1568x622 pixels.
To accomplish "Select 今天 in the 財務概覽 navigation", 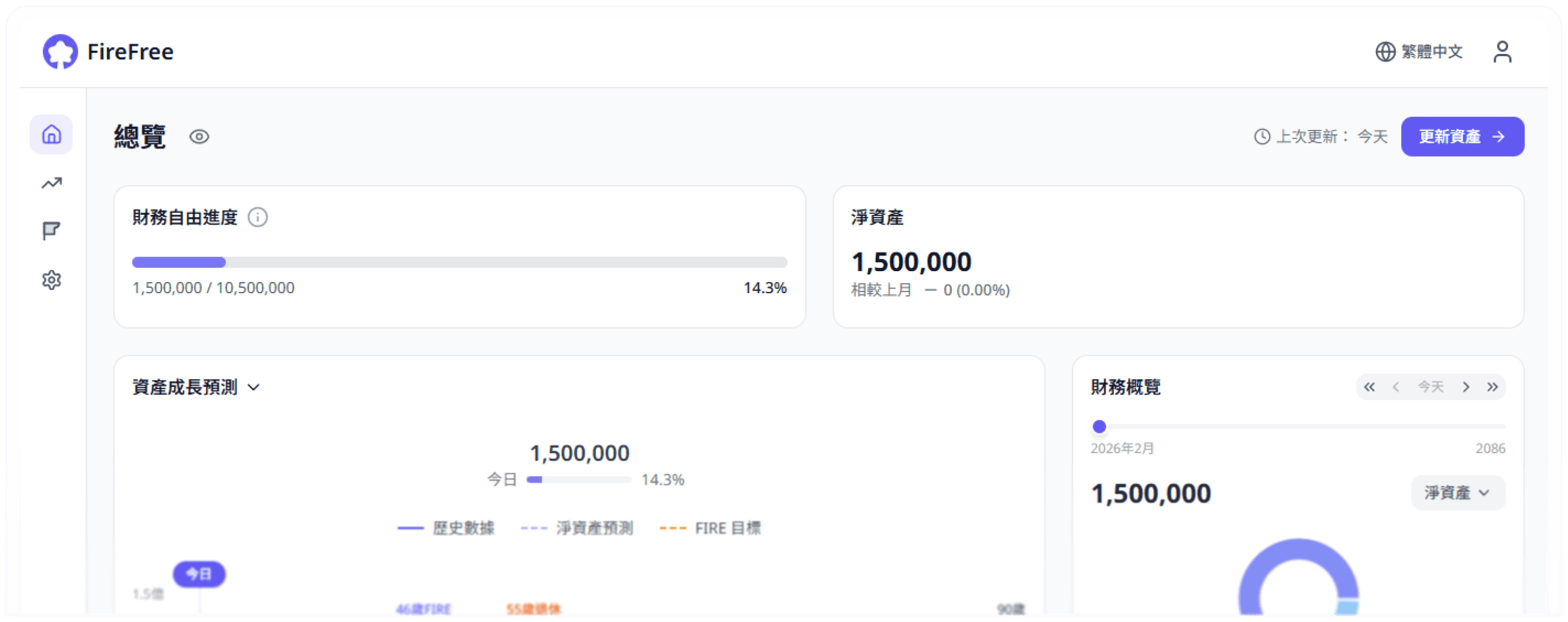I will (x=1431, y=386).
